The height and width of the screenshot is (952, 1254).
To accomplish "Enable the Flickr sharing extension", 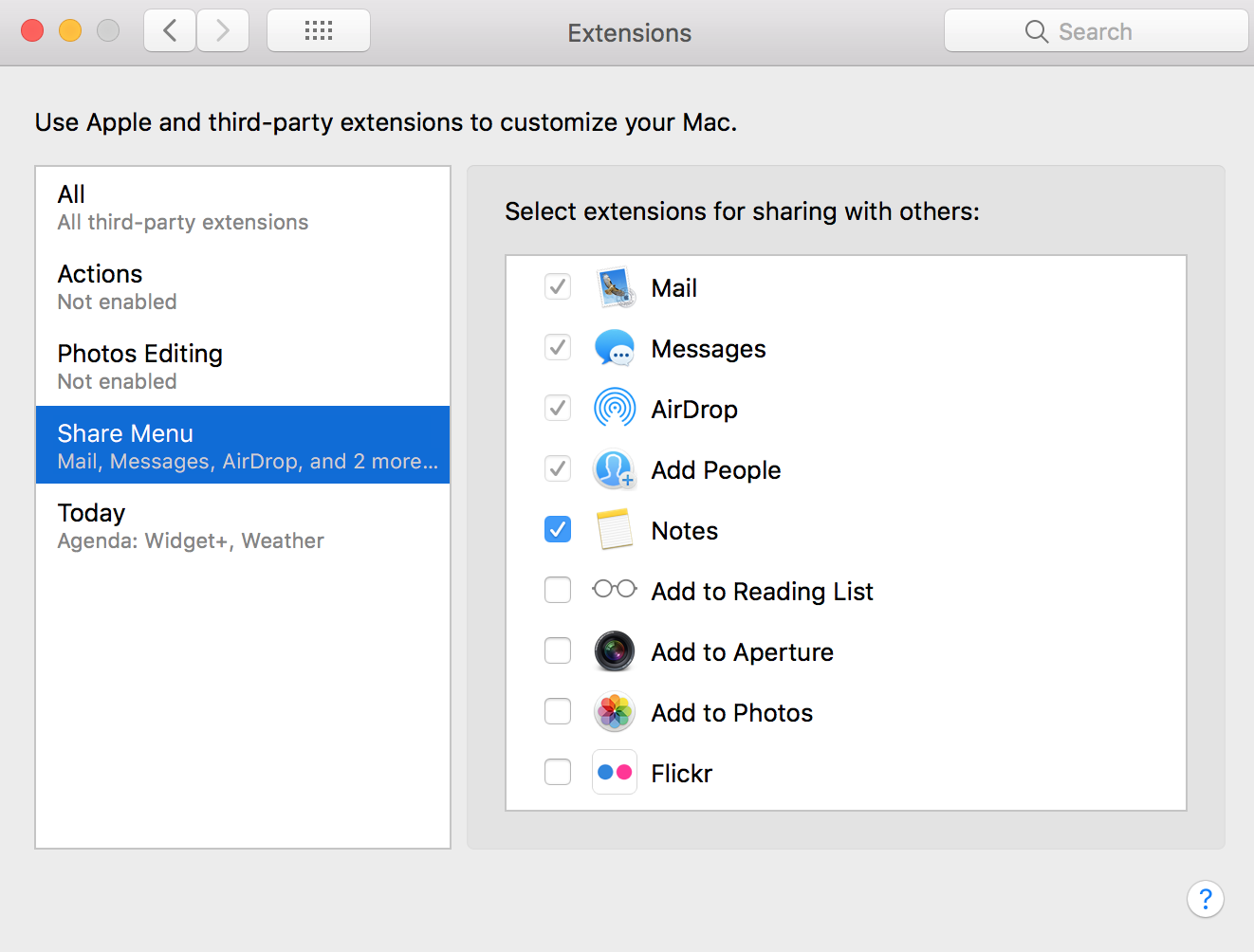I will click(x=558, y=772).
